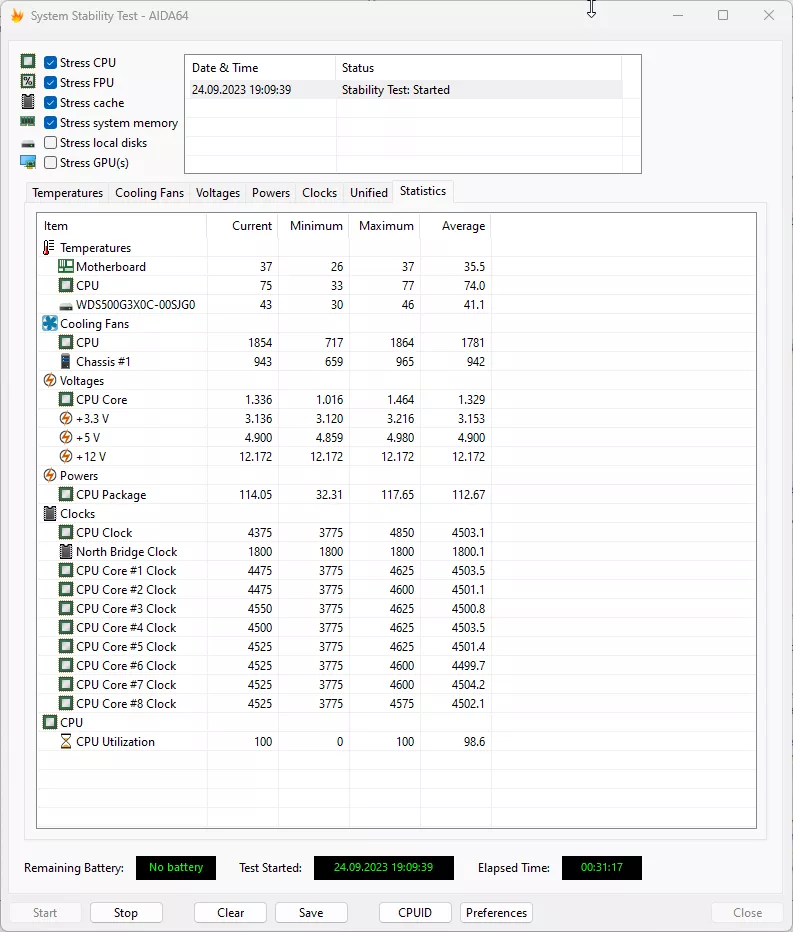This screenshot has height=932, width=793.
Task: Click the No battery indicator
Action: [176, 867]
